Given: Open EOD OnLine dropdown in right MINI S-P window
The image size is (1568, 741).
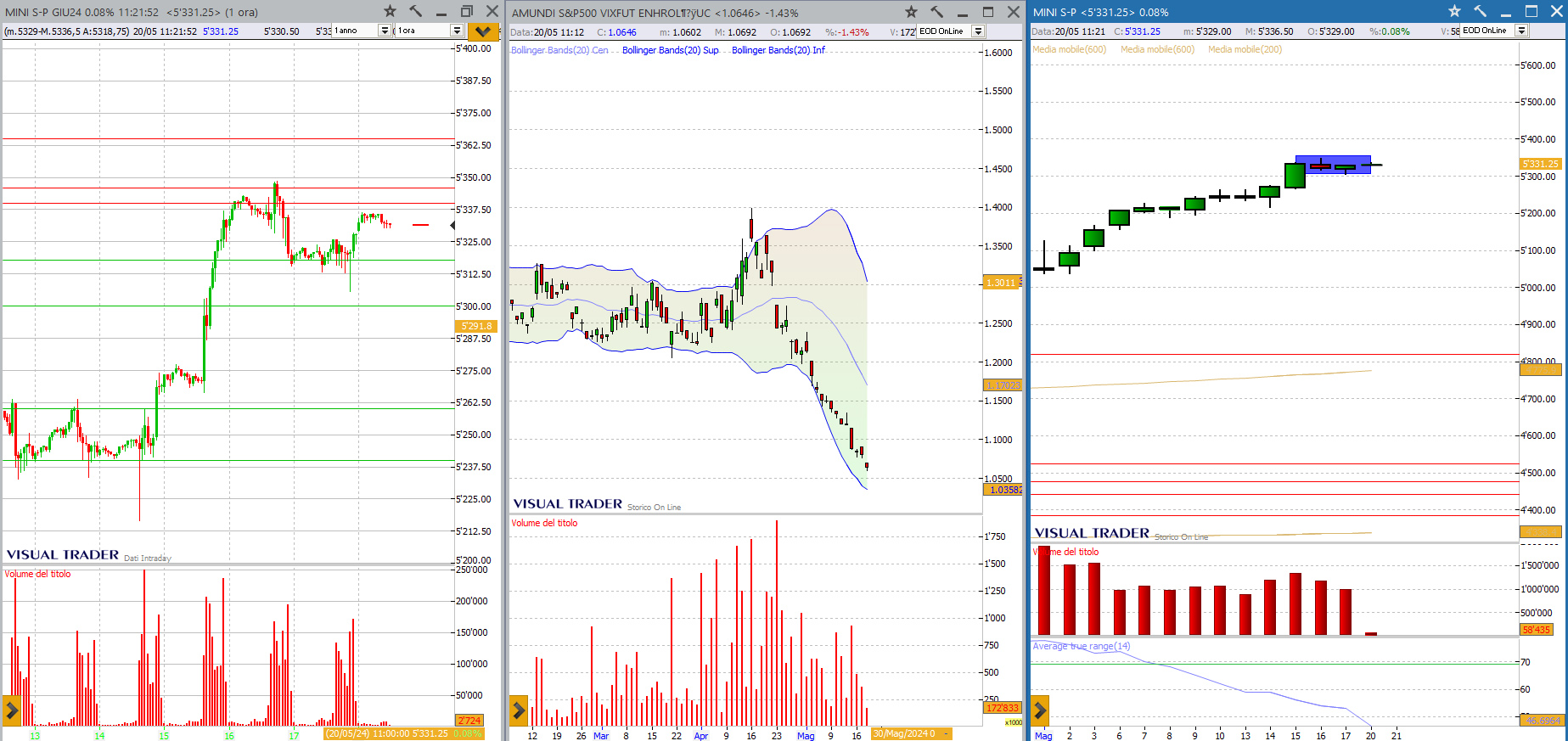Looking at the screenshot, I should [1521, 31].
